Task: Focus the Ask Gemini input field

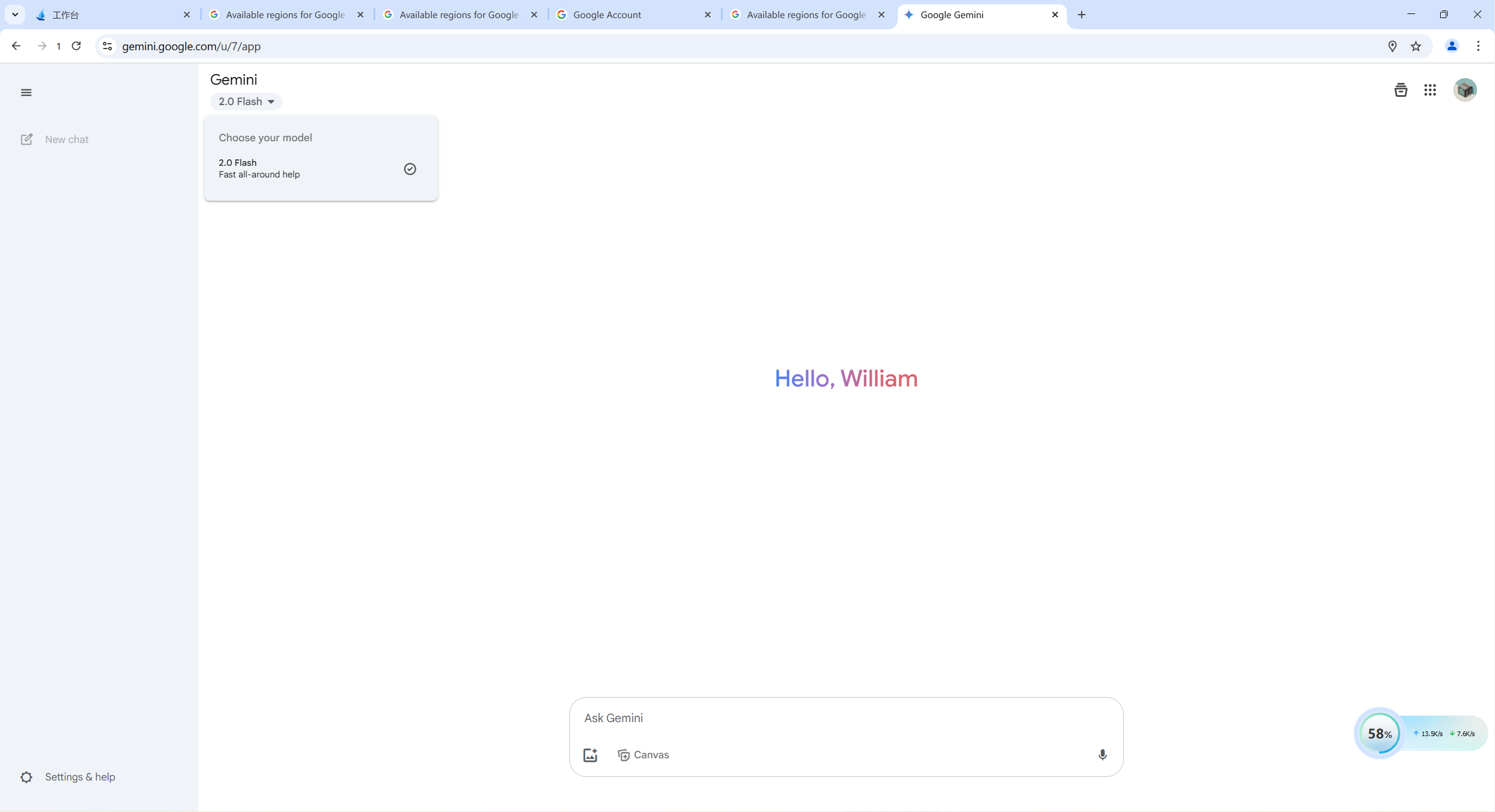Action: coord(846,718)
